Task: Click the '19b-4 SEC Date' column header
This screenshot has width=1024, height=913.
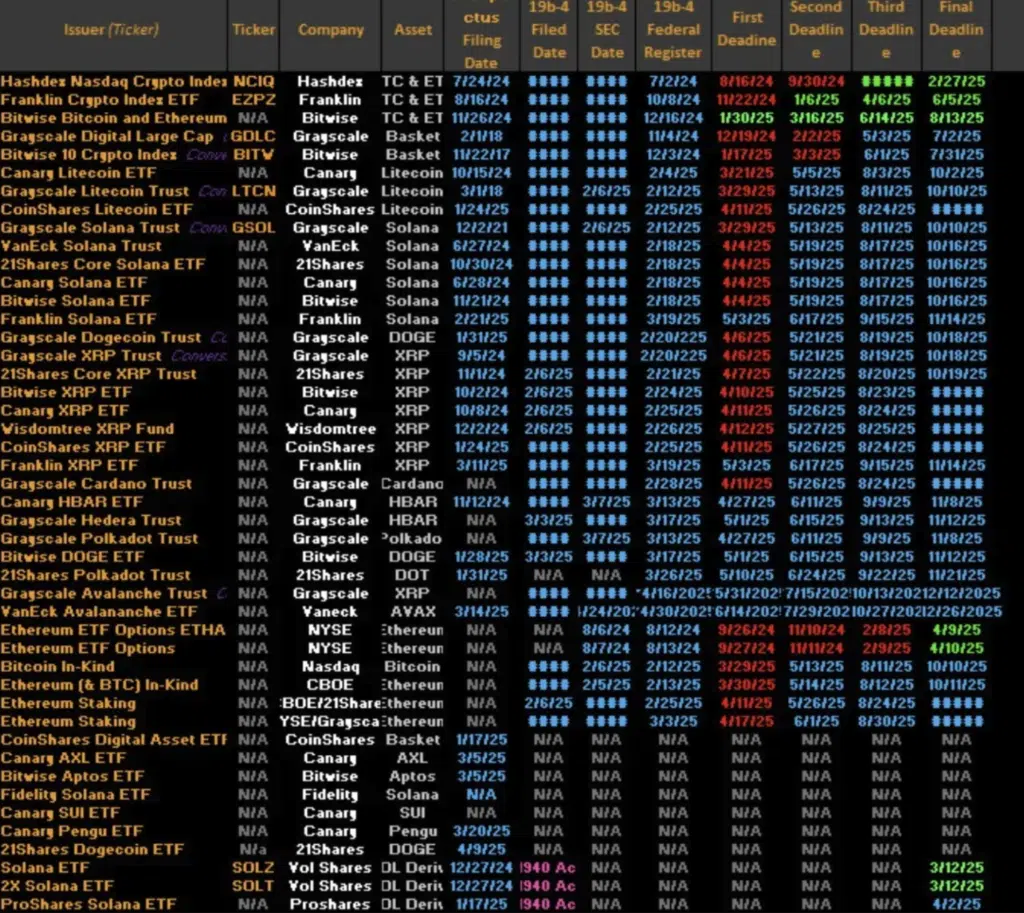Action: point(607,29)
